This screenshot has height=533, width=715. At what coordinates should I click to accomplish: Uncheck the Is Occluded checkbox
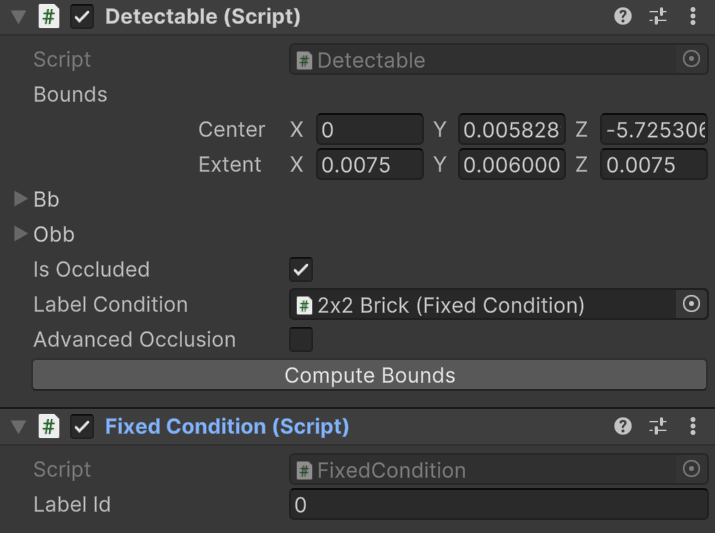pyautogui.click(x=301, y=270)
